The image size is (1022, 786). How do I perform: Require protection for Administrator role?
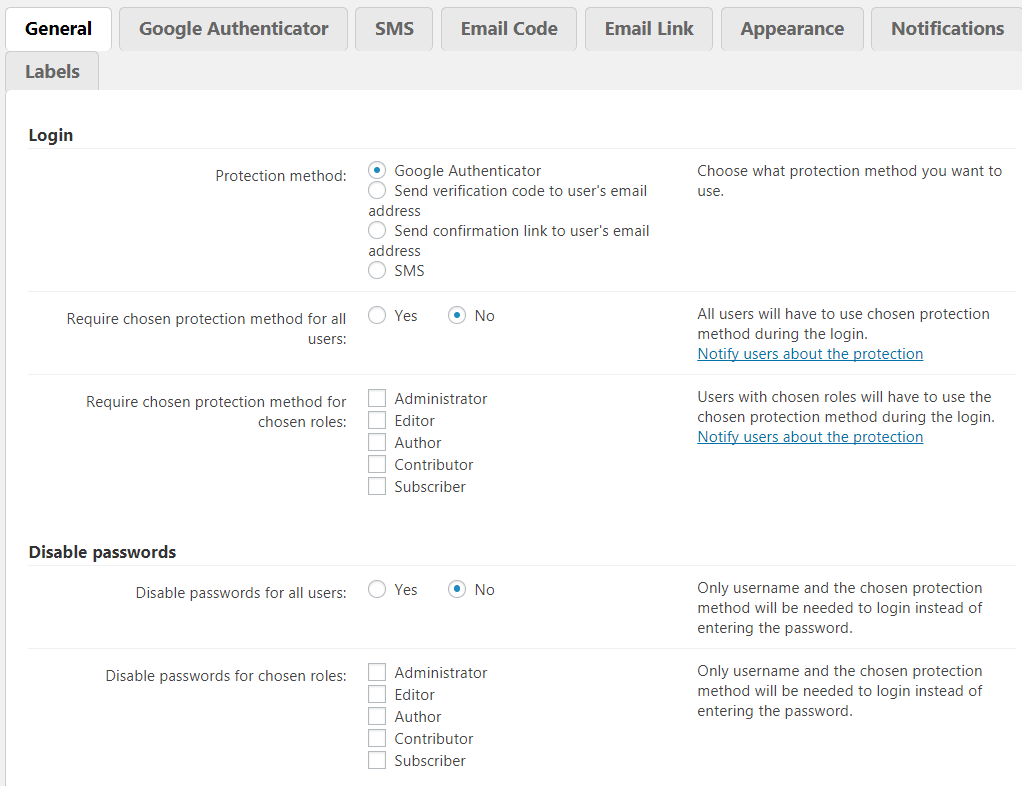[x=377, y=399]
